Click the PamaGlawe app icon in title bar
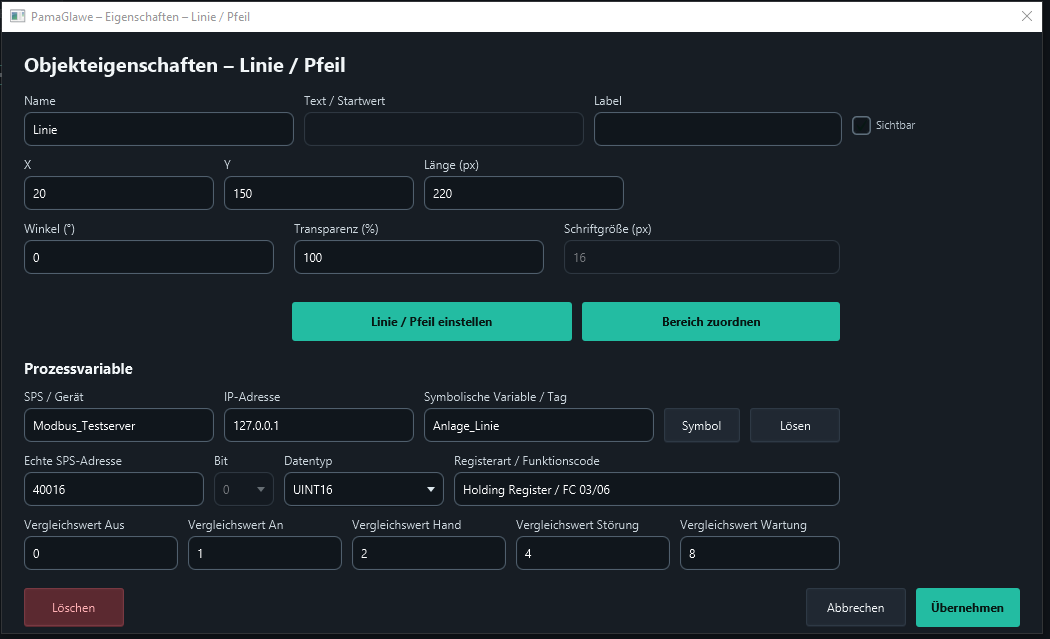 [17, 16]
